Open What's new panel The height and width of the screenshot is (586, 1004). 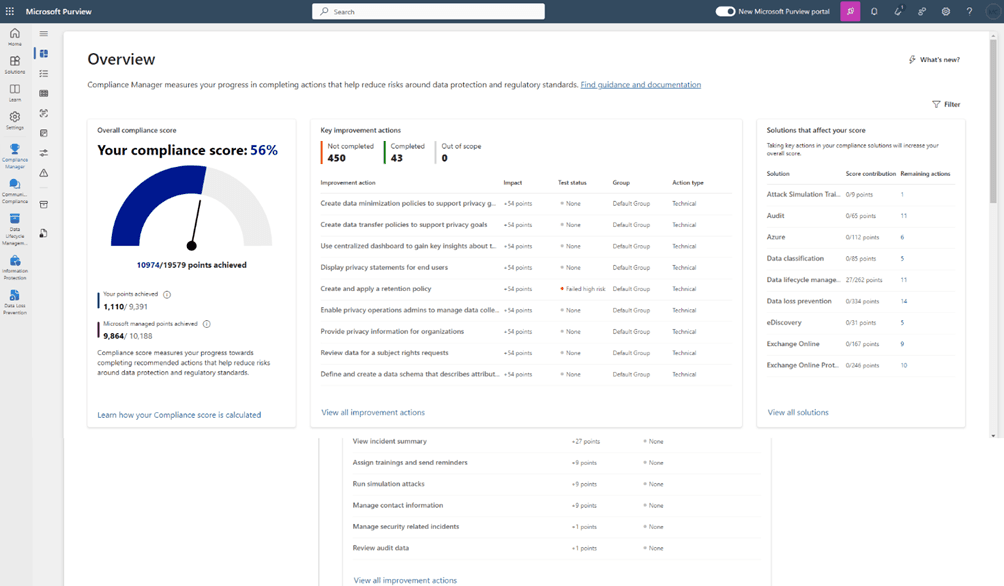pos(934,60)
